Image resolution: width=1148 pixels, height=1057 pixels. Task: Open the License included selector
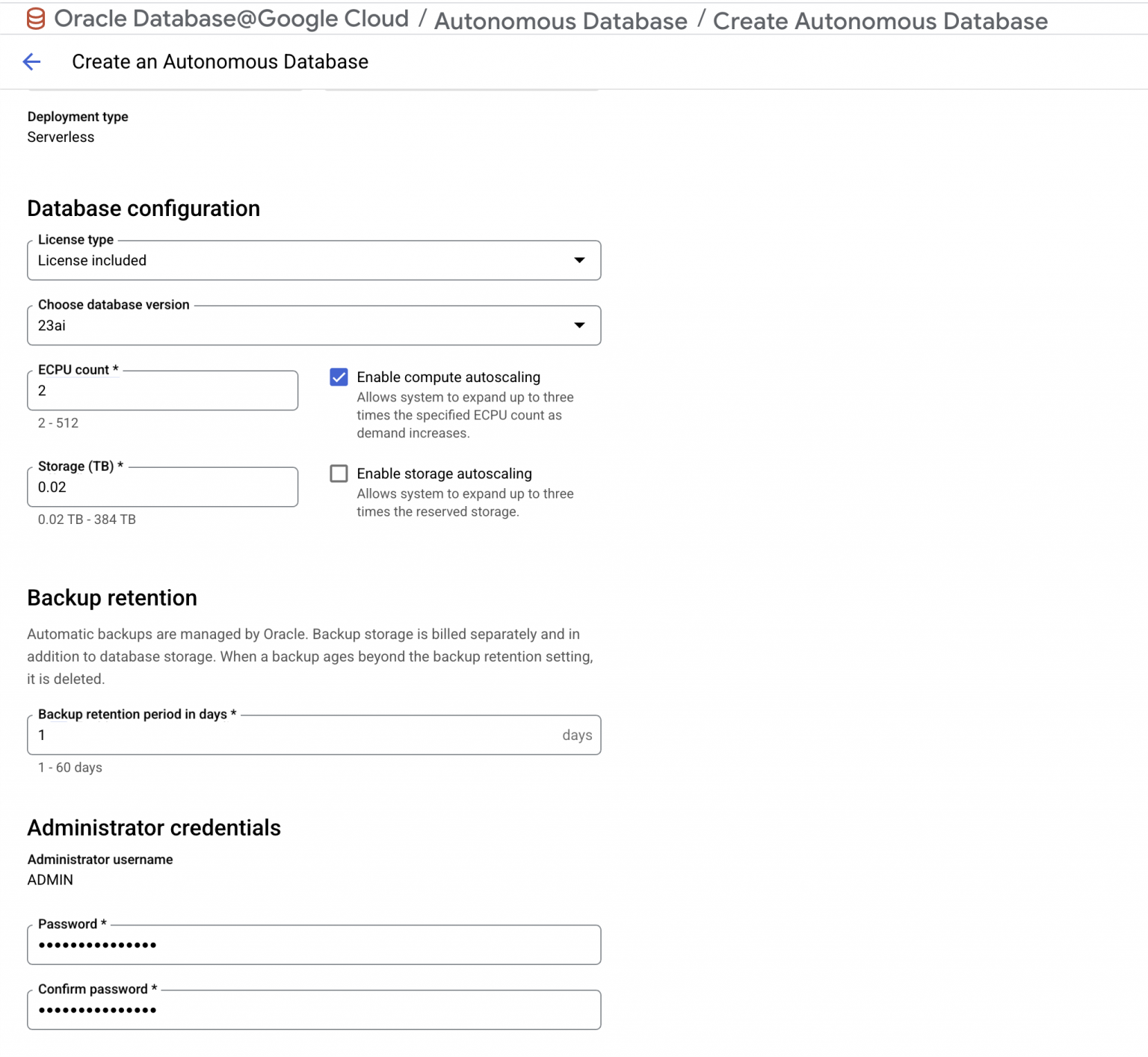coord(314,260)
